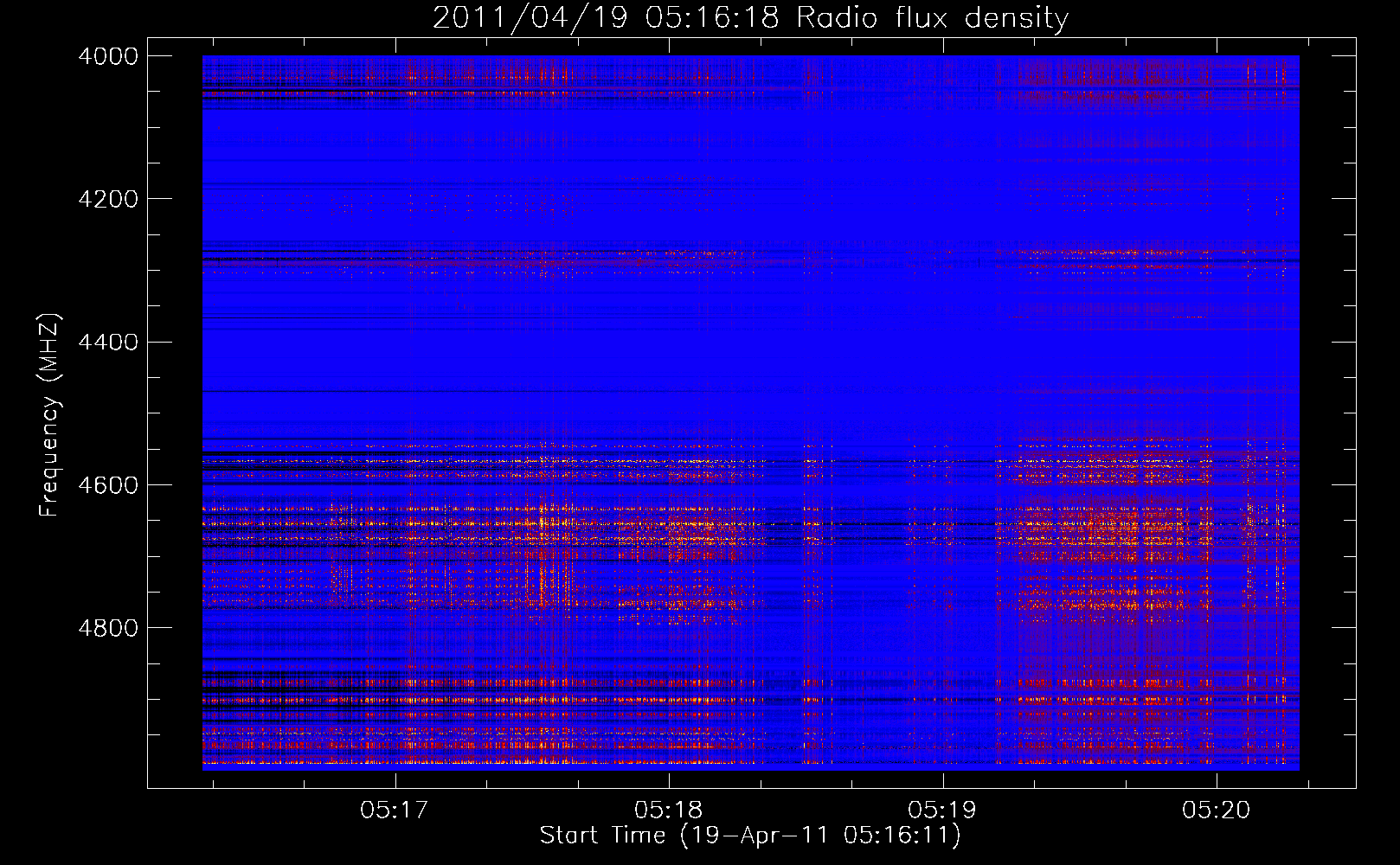Click the 05:17 time axis label

point(395,811)
